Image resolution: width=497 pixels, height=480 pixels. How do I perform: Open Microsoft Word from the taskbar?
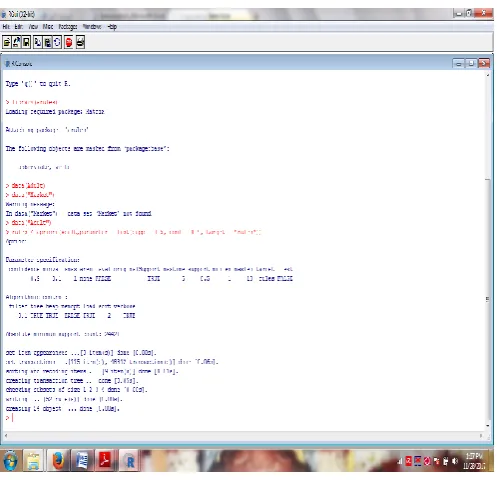tap(82, 461)
